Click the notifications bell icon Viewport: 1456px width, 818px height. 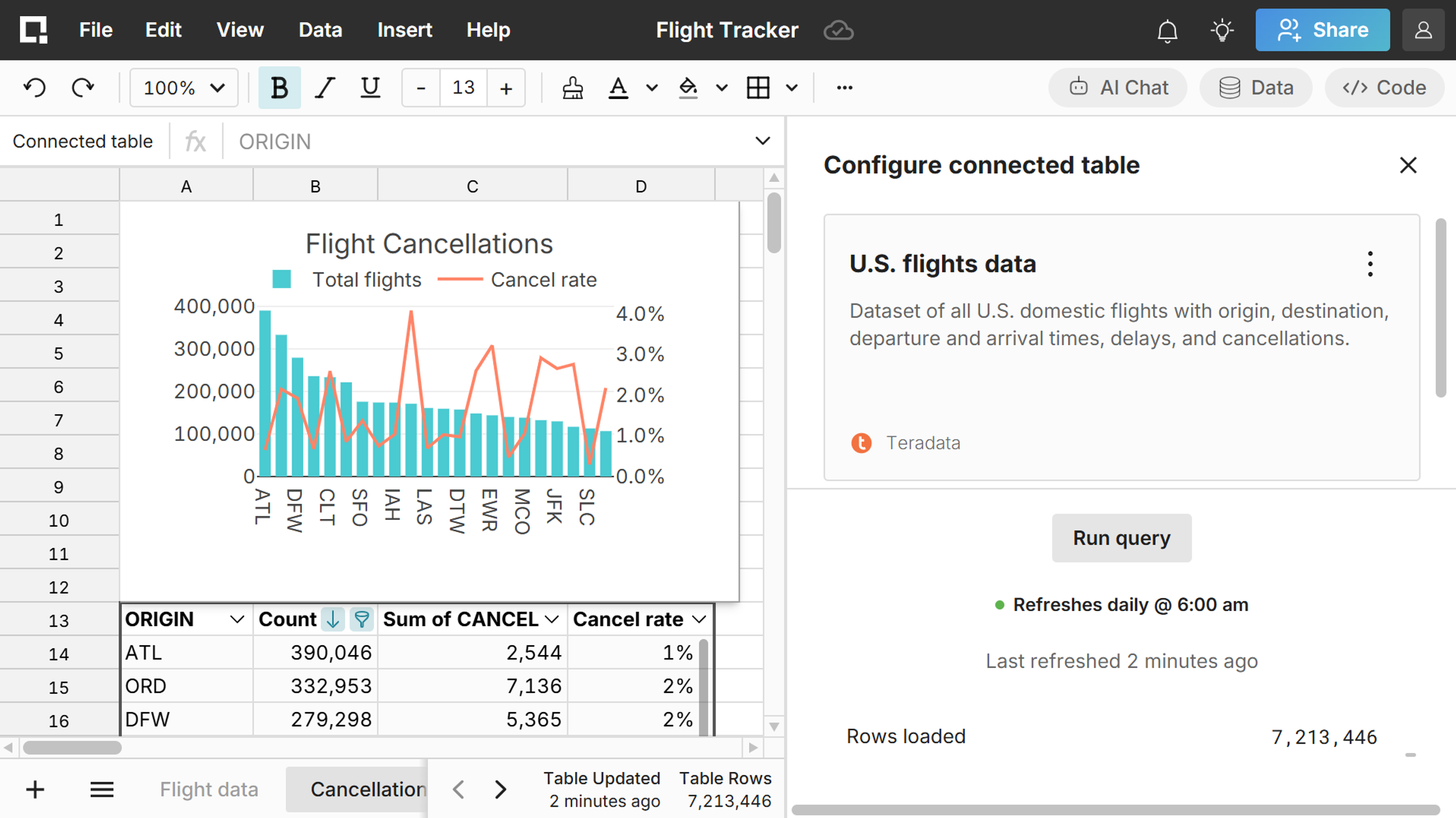1167,30
